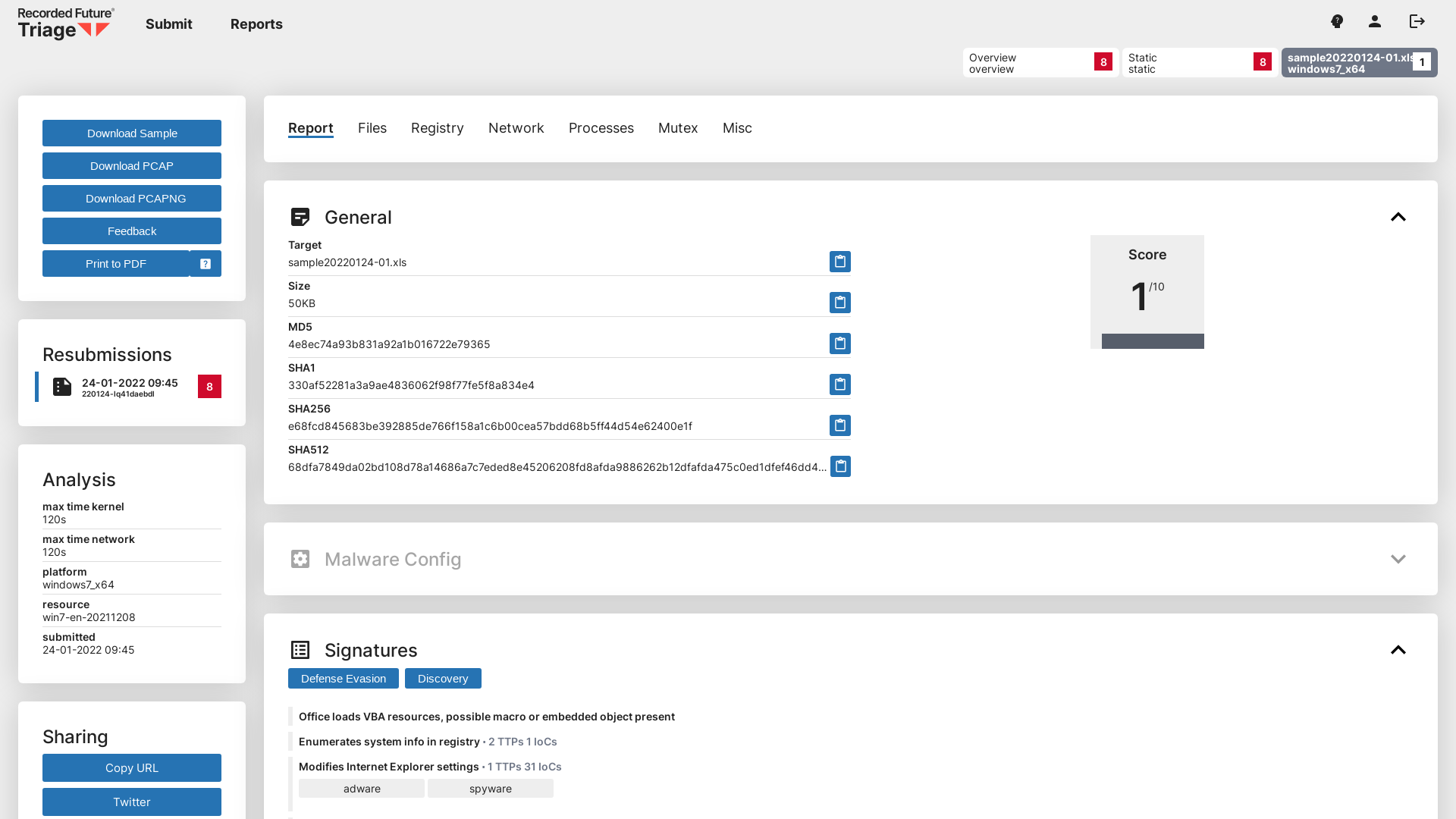Click Download PCAPNG button
The image size is (1456, 819).
[x=132, y=199]
